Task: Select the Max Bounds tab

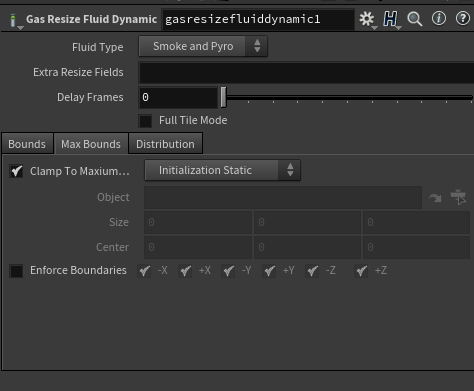Action: 91,144
